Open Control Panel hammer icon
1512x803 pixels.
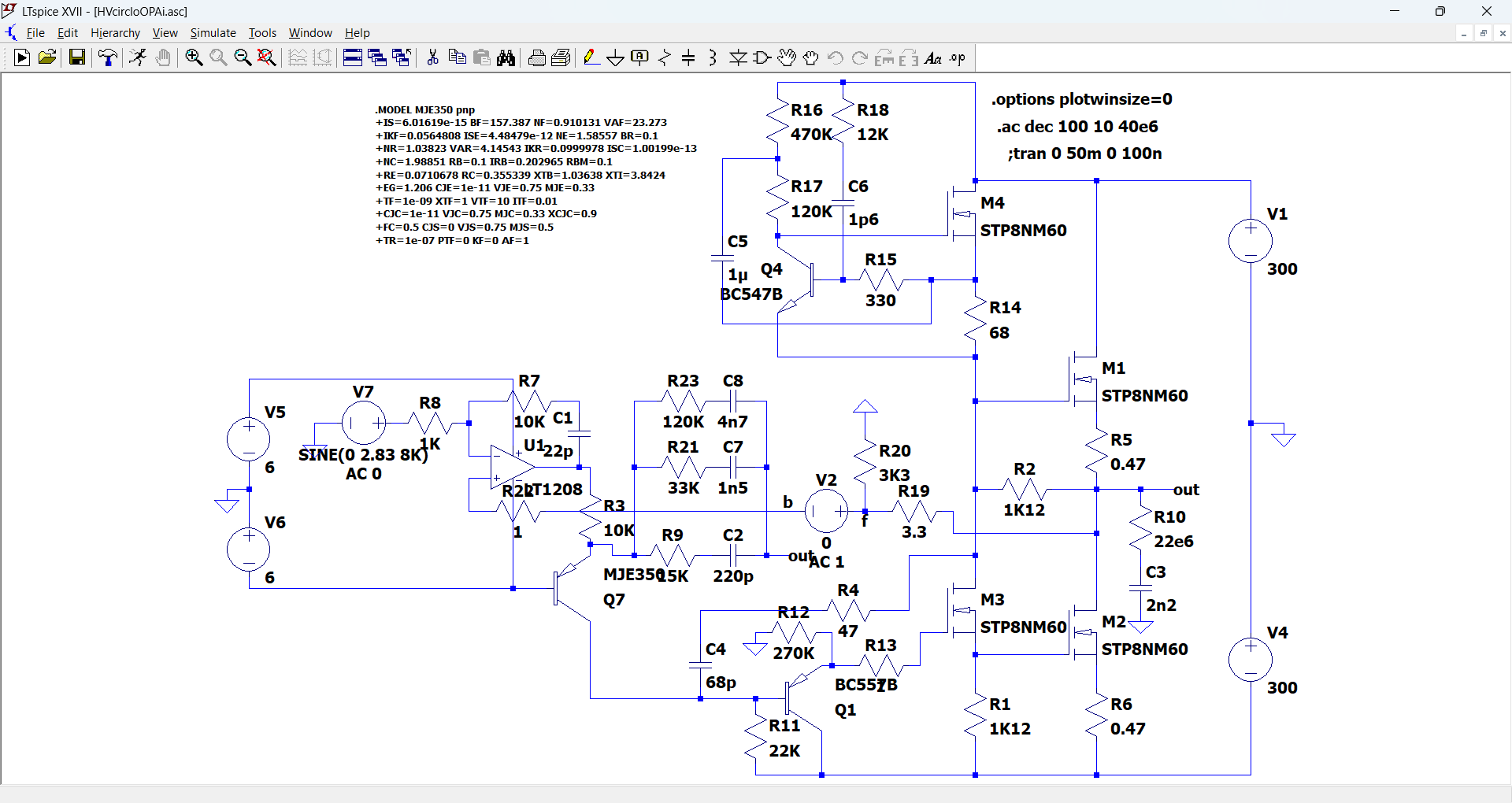tap(108, 57)
